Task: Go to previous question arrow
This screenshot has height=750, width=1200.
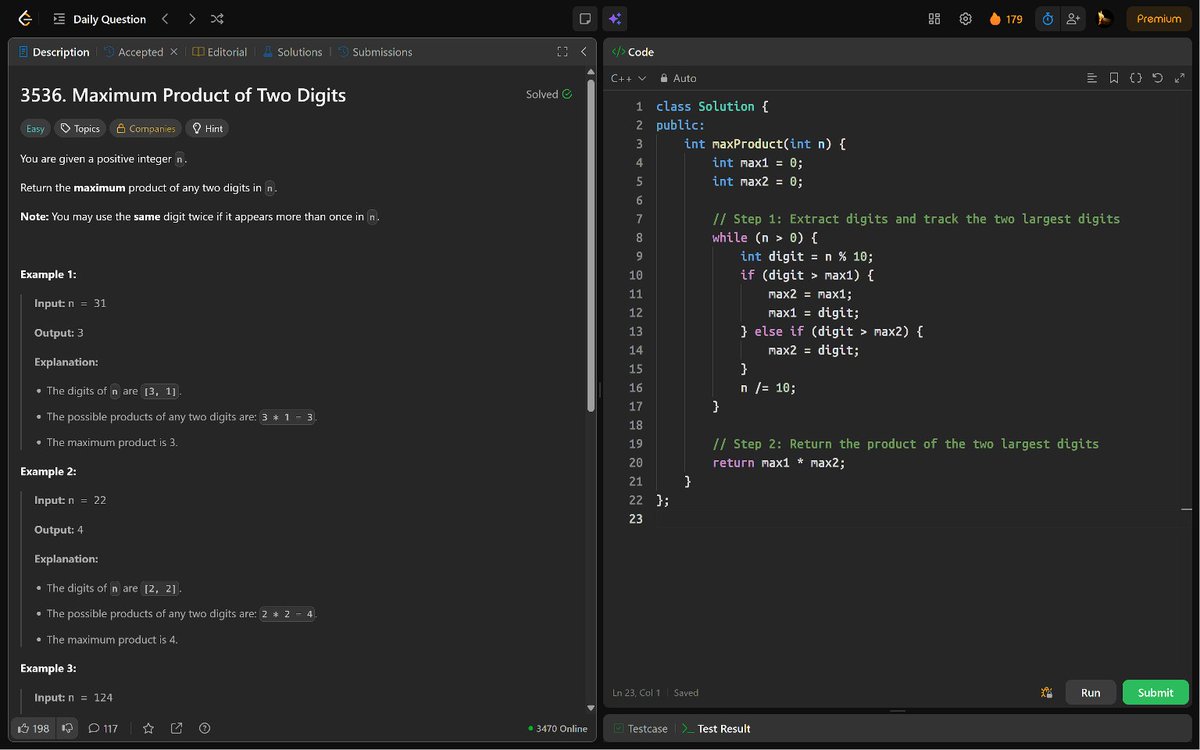Action: 165,19
